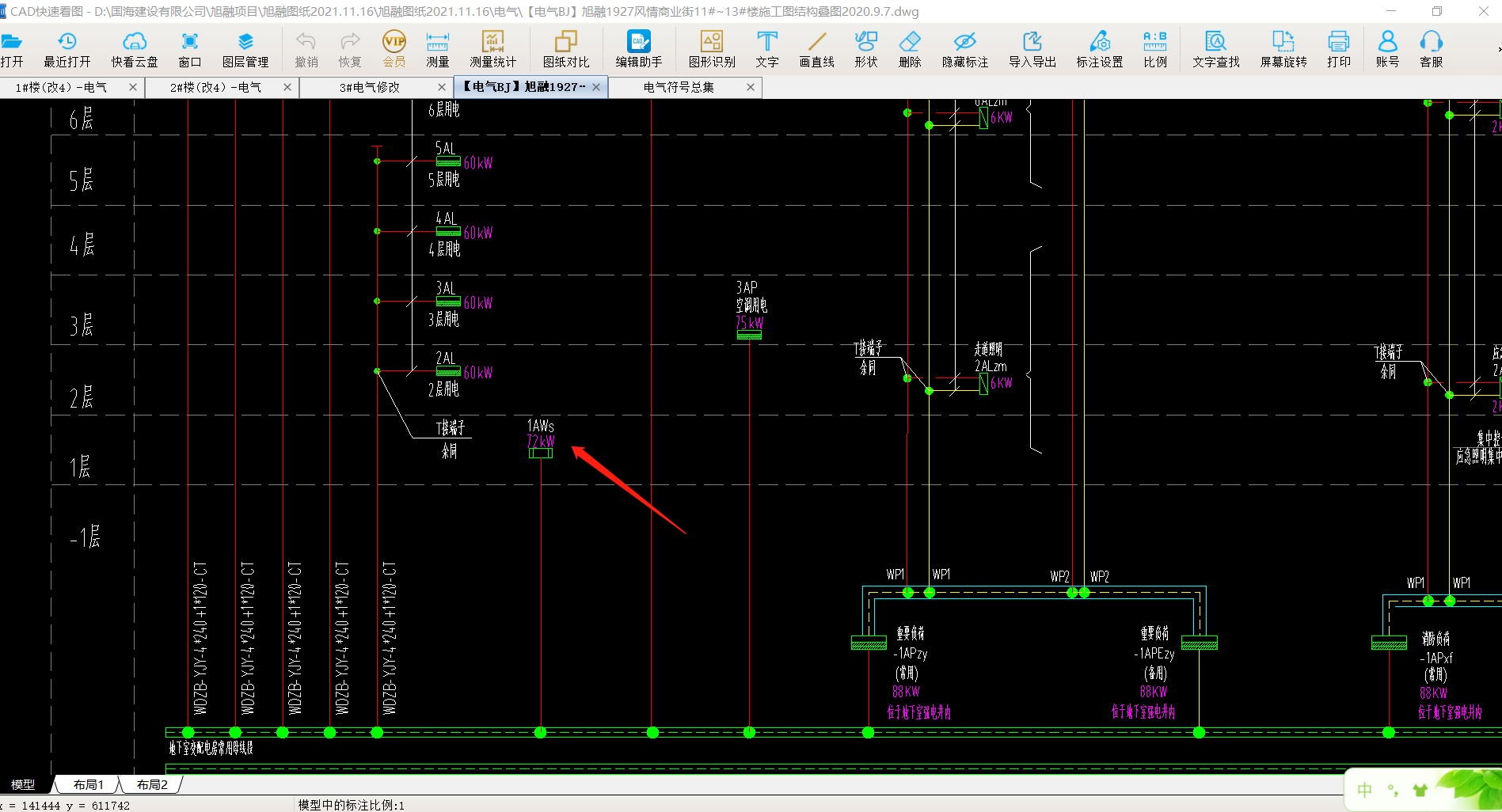Viewport: 1502px width, 812px height.
Task: Rotate the screen with 屏幕旋转
Action: tap(1283, 50)
